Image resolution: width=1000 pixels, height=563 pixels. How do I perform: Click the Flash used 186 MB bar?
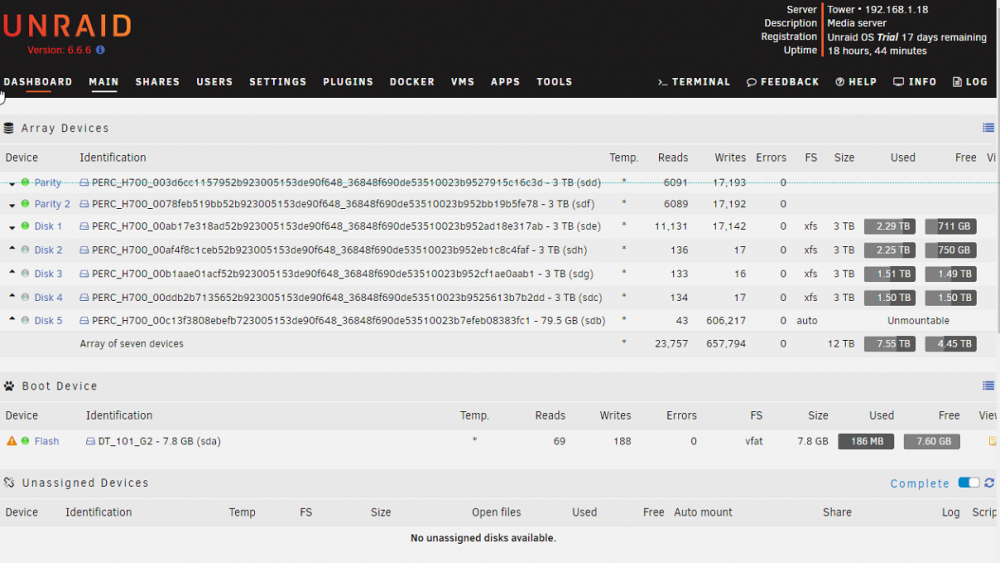tap(866, 441)
